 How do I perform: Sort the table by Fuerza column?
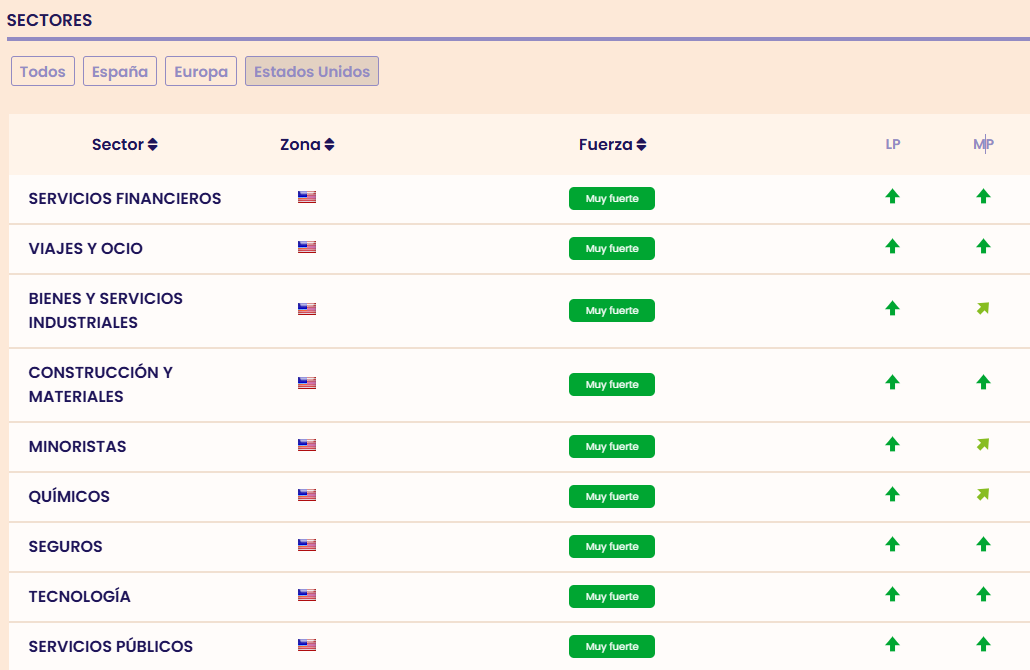612,144
